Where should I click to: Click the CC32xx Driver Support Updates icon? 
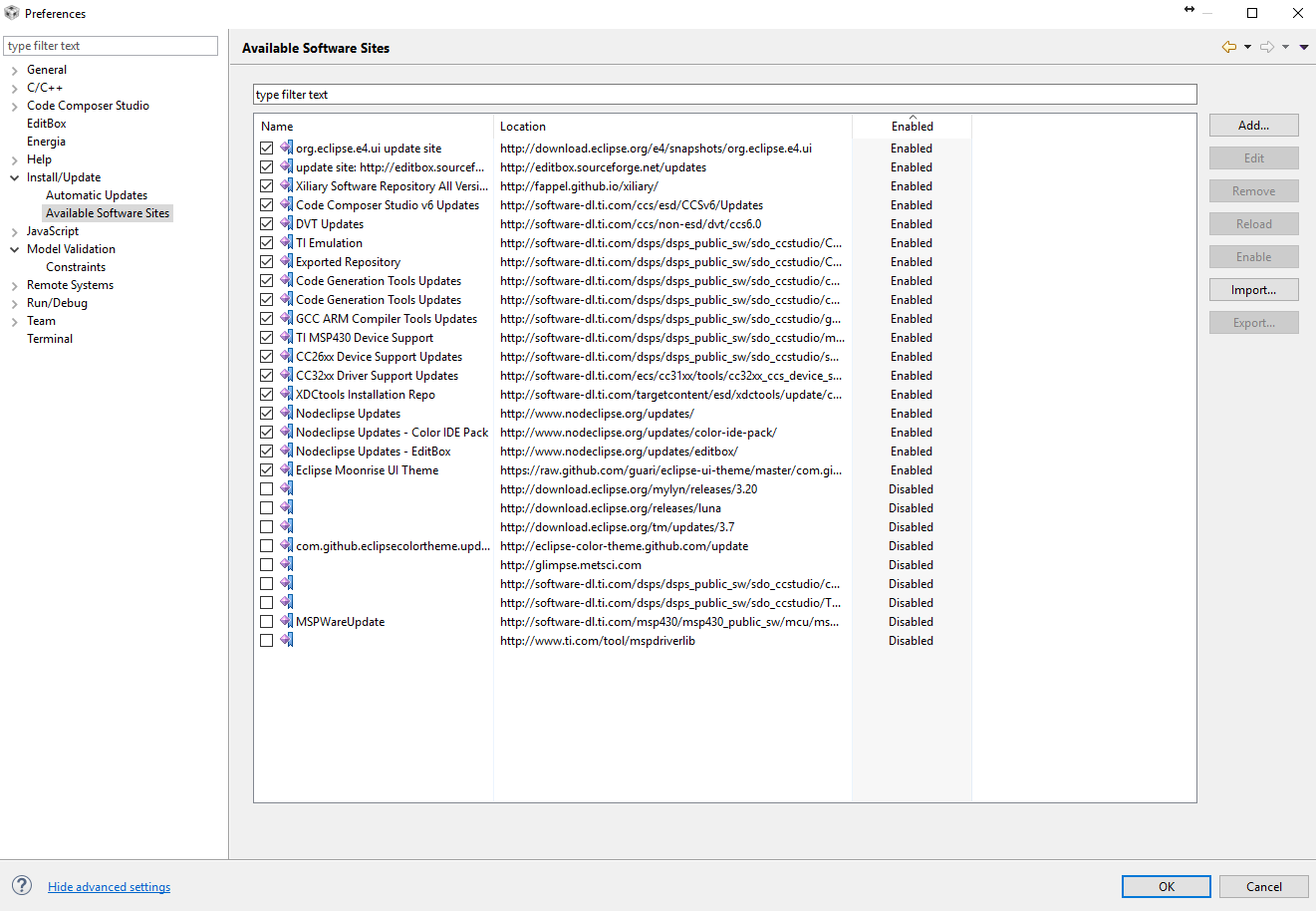tap(286, 375)
